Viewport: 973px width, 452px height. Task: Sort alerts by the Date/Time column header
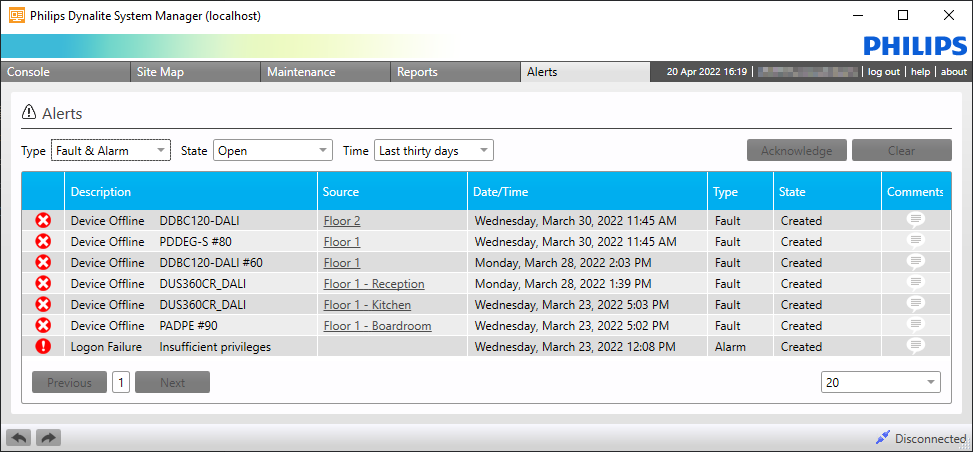501,192
